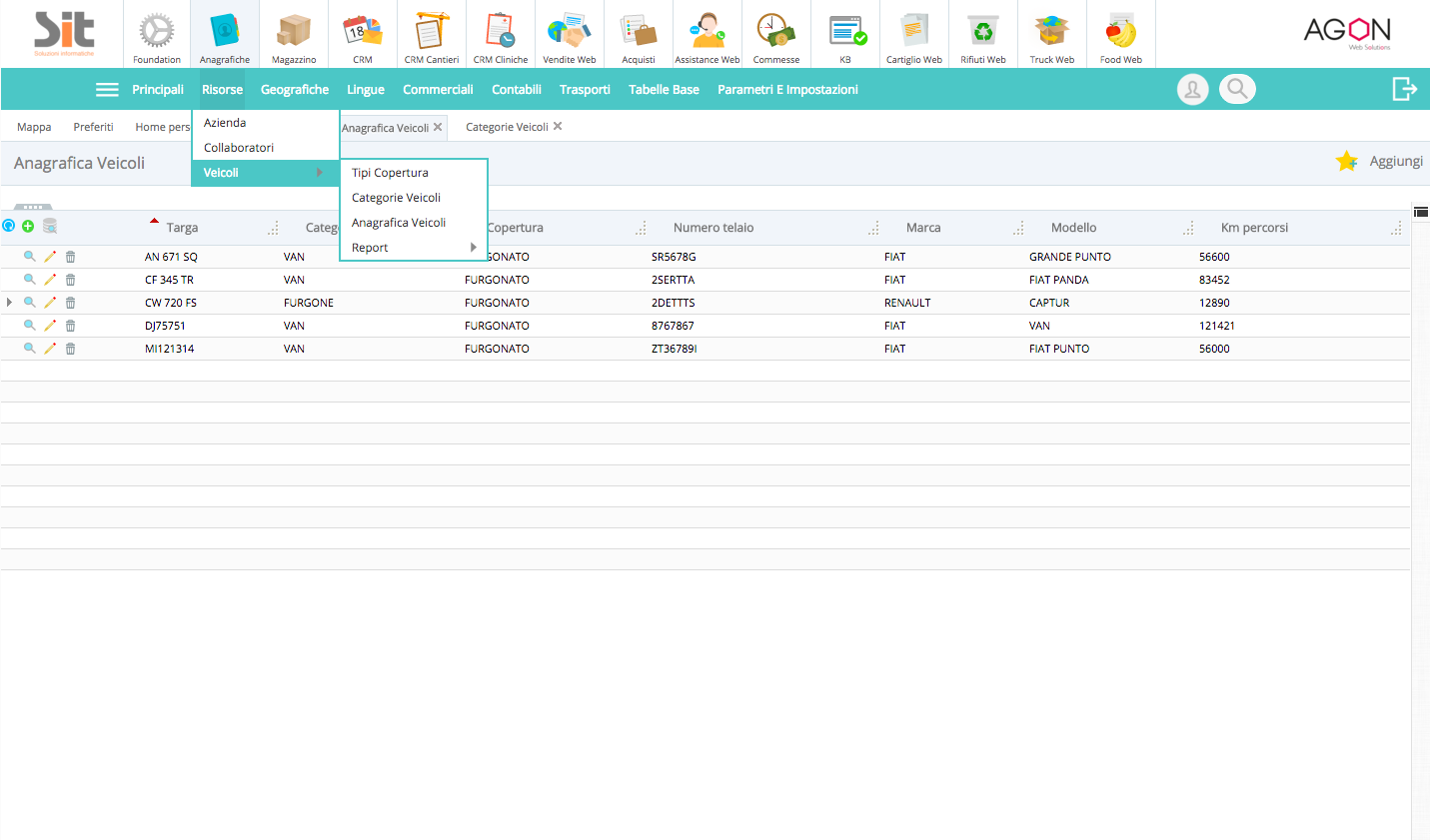Click the logout icon
Viewport: 1430px width, 840px height.
coord(1405,89)
